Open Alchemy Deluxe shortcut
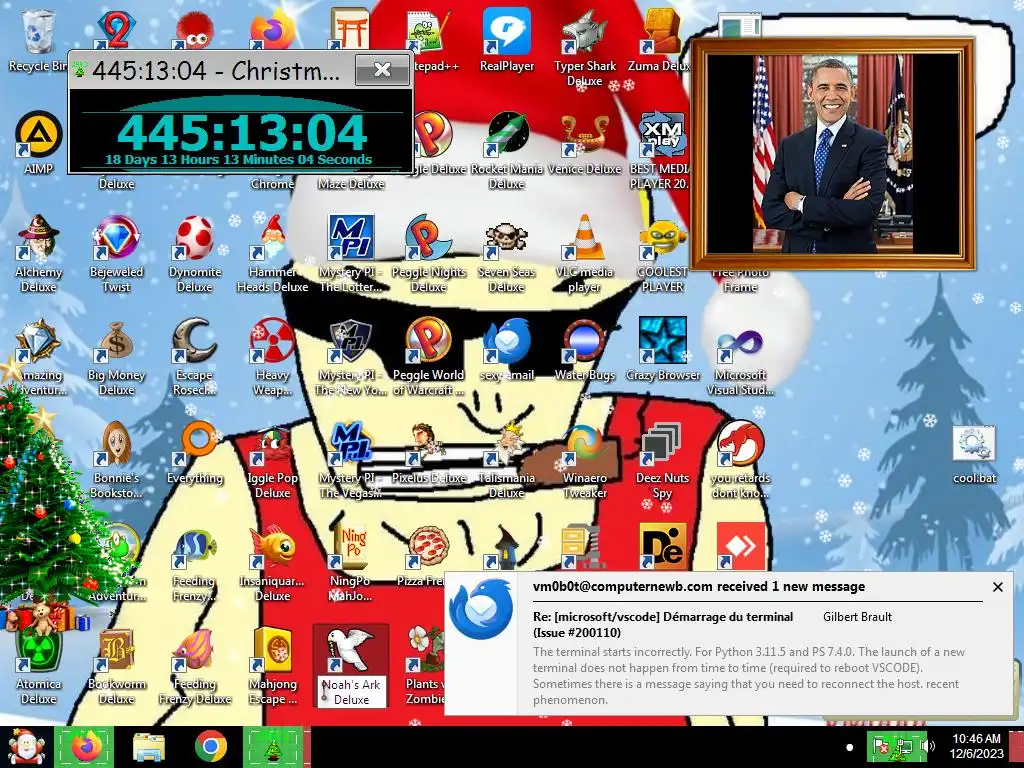Image resolution: width=1024 pixels, height=768 pixels. (x=38, y=253)
